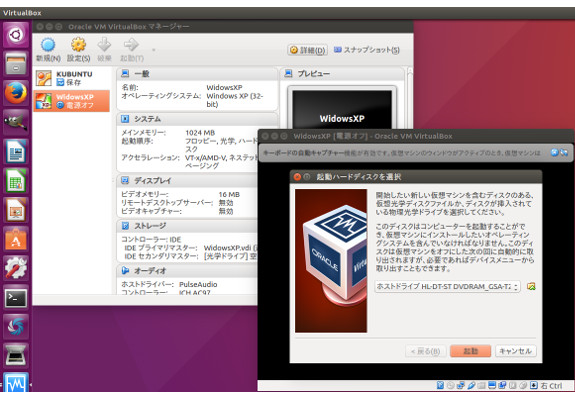575x400 pixels.
Task: Click the shared folders status bar icon
Action: tap(482, 385)
